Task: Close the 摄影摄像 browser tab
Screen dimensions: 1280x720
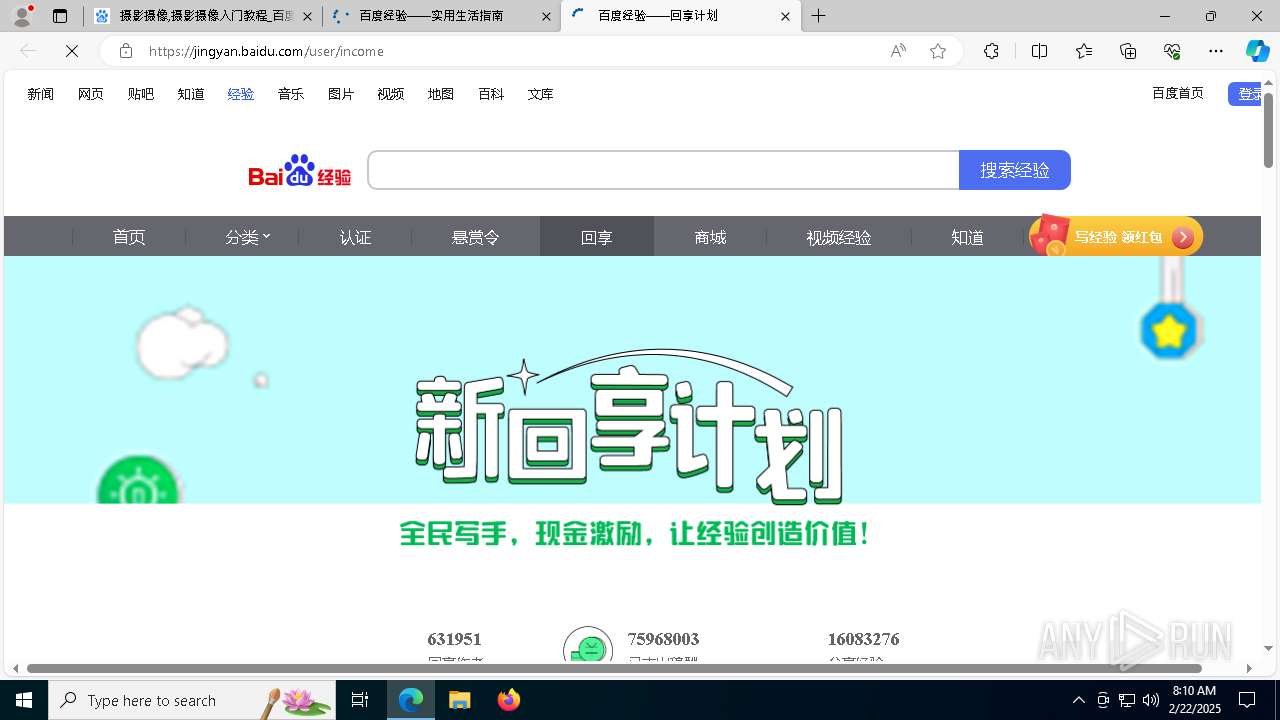Action: click(307, 16)
